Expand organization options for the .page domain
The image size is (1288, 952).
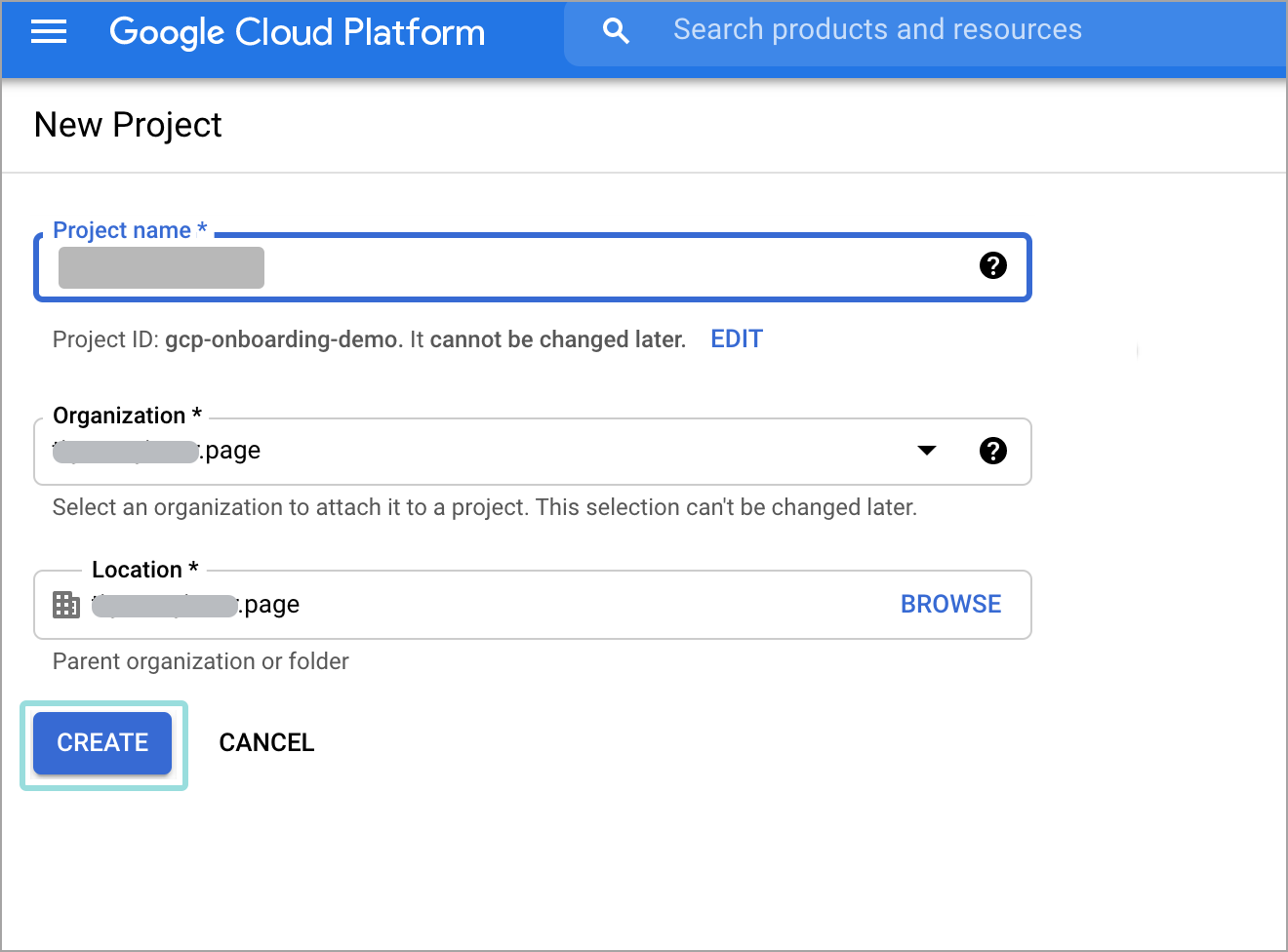pyautogui.click(x=925, y=451)
